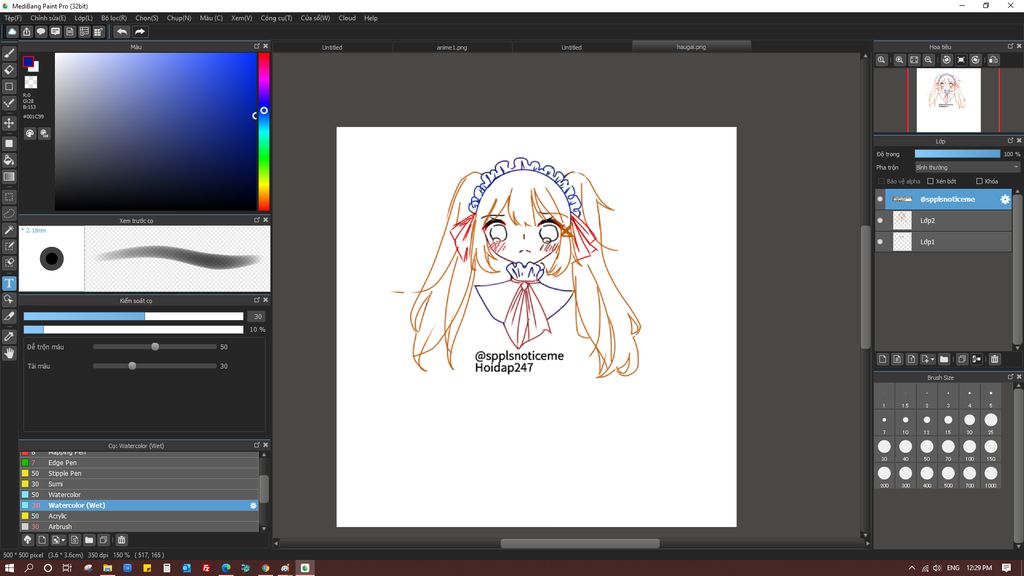Screen dimensions: 1024x576
Task: Click the foreground blue color swatch
Action: coord(28,62)
